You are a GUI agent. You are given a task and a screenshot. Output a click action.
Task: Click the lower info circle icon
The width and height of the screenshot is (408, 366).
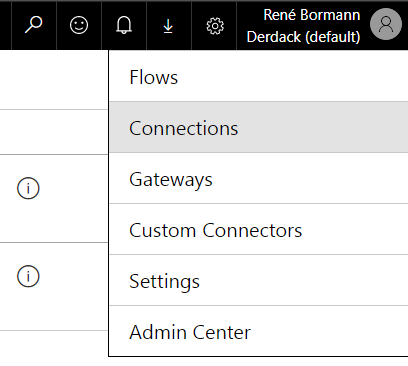tap(28, 276)
